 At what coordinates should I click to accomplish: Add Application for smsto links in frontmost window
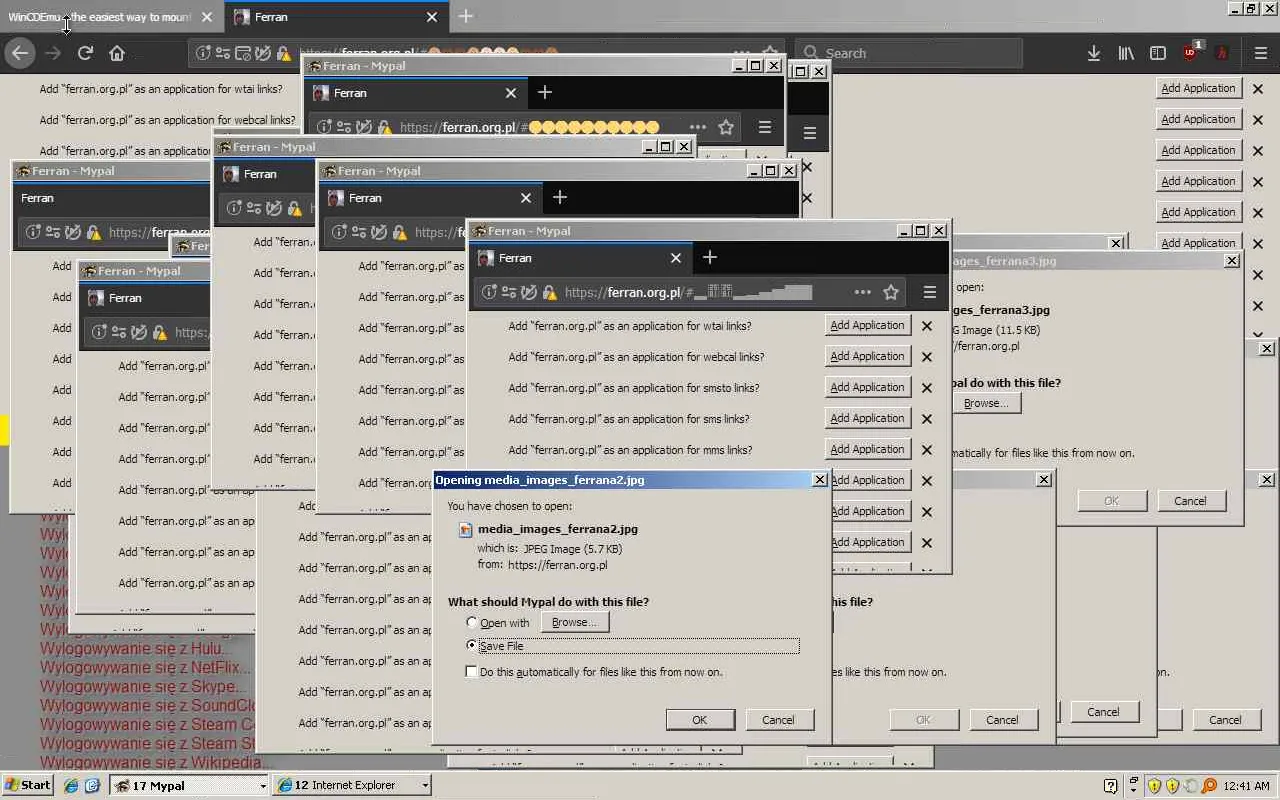tap(867, 387)
